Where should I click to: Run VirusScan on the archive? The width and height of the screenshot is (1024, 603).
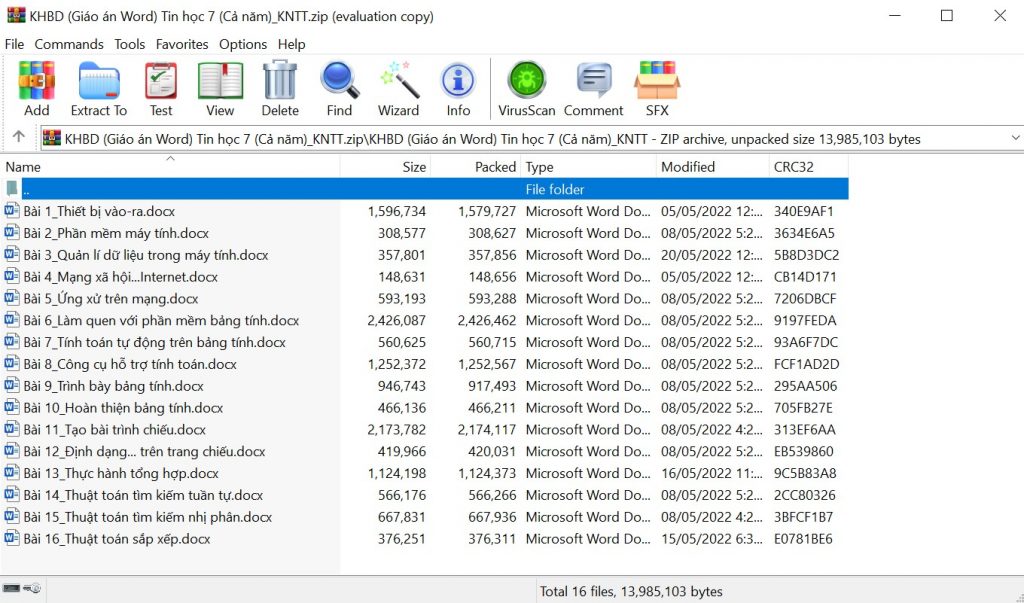(x=526, y=88)
